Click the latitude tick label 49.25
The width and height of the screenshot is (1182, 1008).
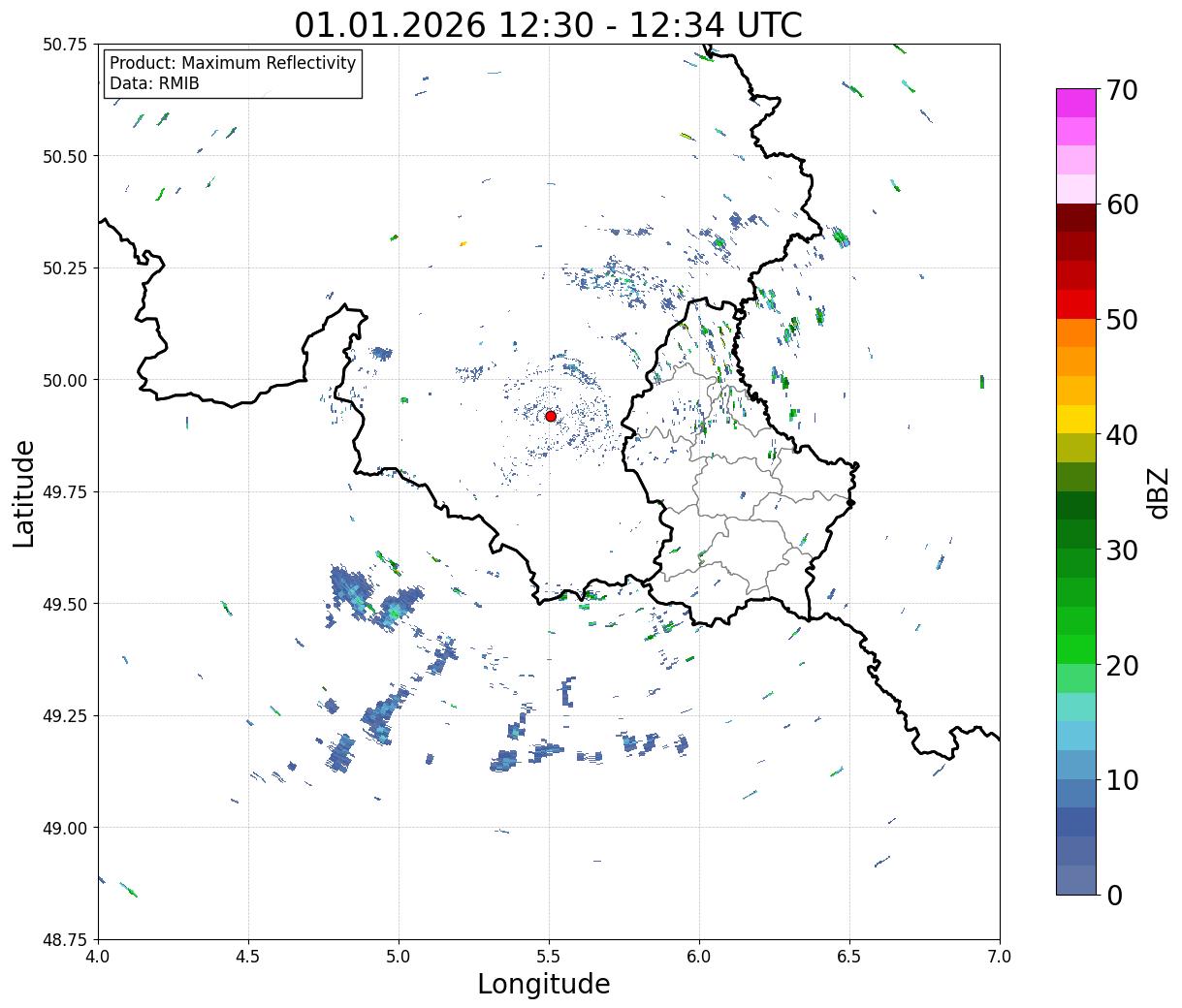click(65, 716)
